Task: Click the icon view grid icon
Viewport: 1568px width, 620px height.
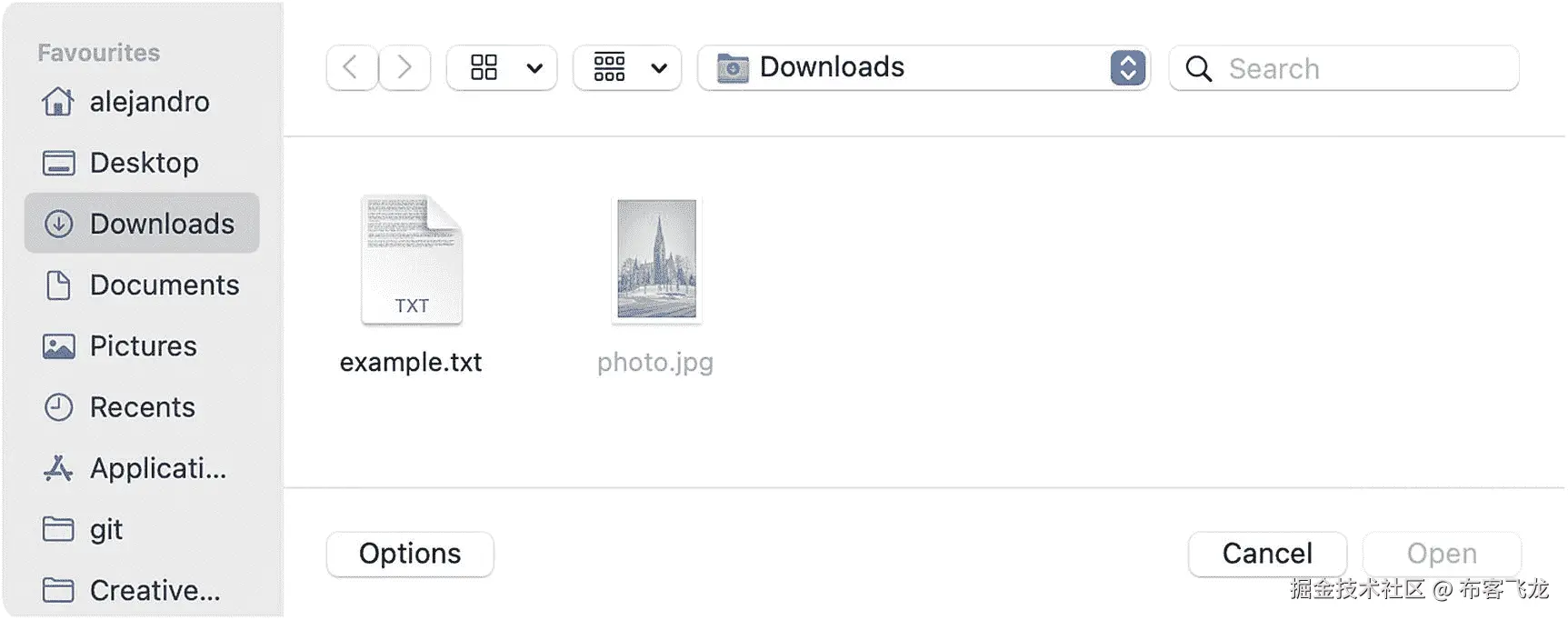Action: point(484,67)
